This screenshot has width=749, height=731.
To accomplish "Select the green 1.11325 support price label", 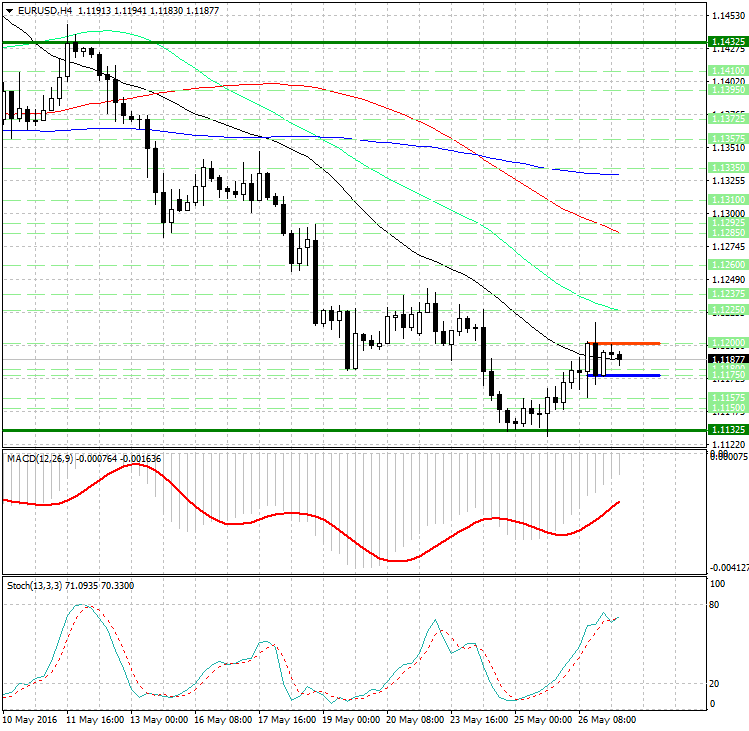I will click(x=728, y=430).
